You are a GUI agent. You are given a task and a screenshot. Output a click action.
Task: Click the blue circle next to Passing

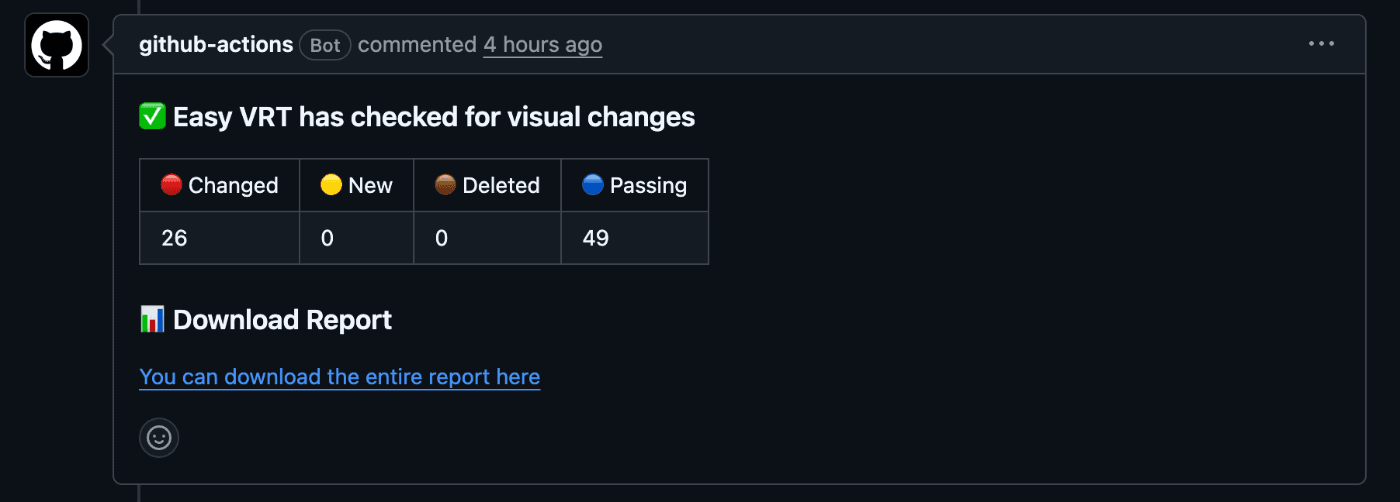[593, 185]
